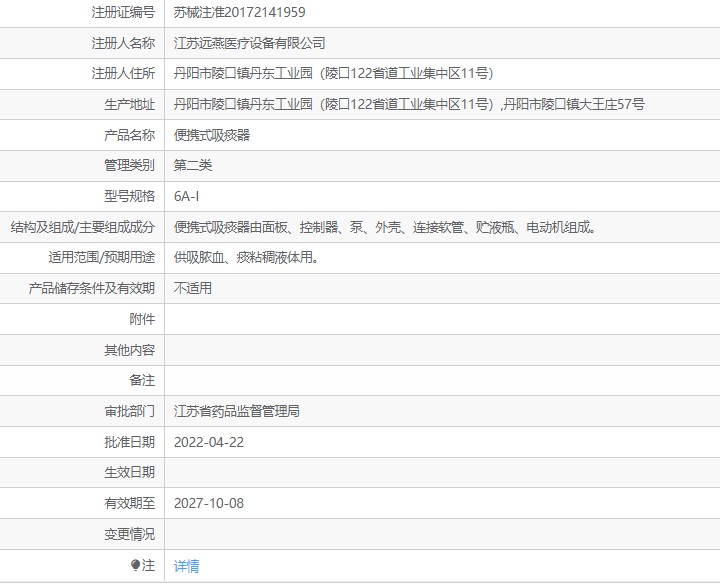Click the 型号规格 label
Viewport: 720px width, 588px height.
pos(129,196)
